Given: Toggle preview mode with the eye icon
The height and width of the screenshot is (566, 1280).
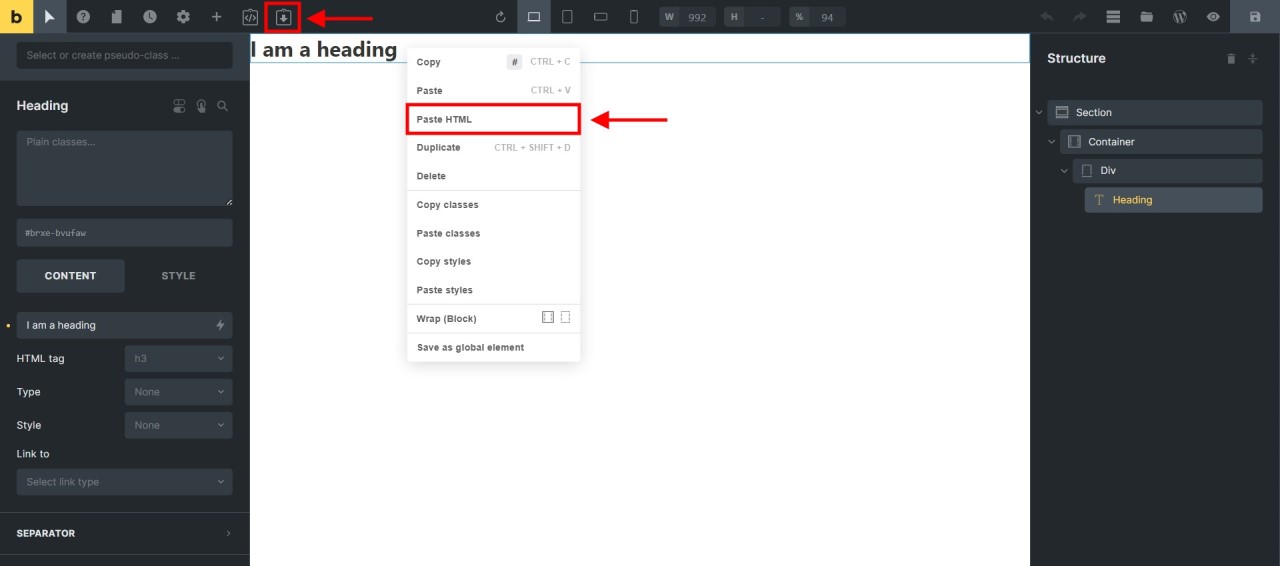Looking at the screenshot, I should pyautogui.click(x=1213, y=17).
